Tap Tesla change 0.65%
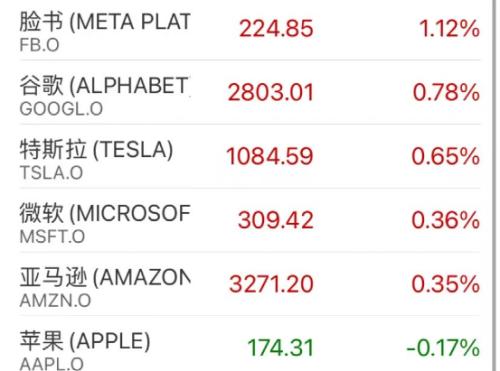500x371 pixels. click(x=446, y=156)
